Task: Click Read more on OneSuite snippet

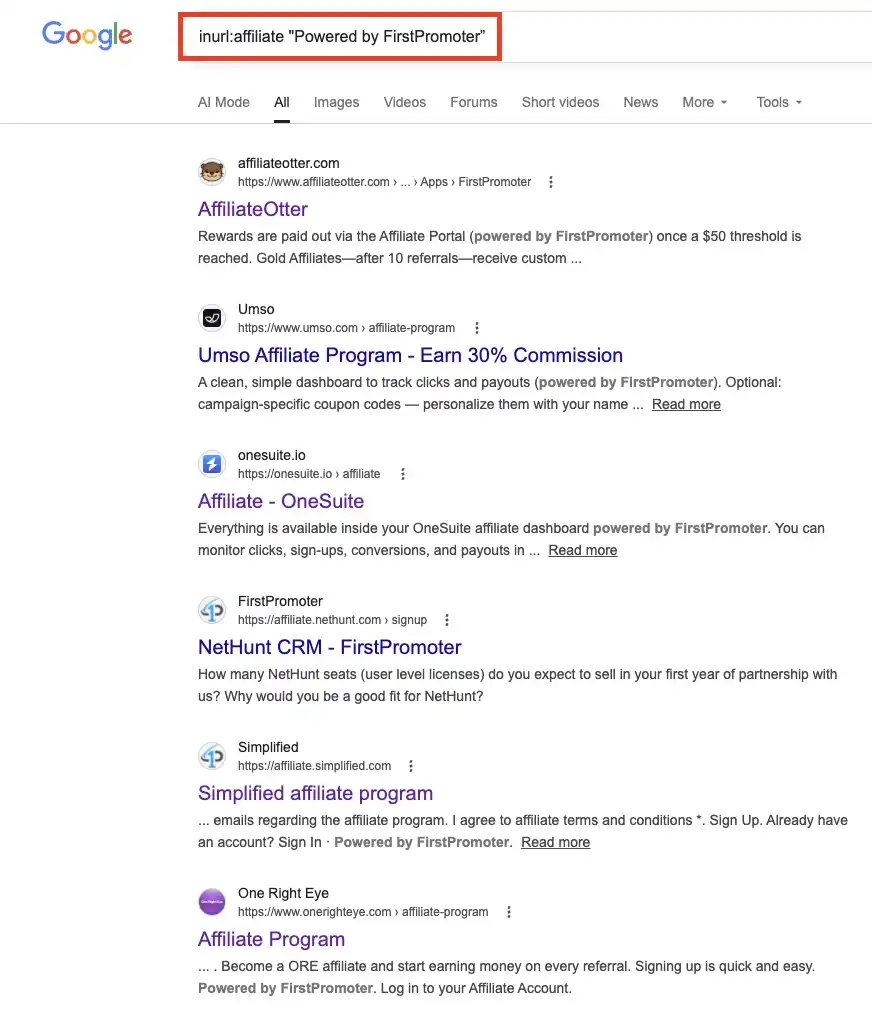Action: coord(582,550)
